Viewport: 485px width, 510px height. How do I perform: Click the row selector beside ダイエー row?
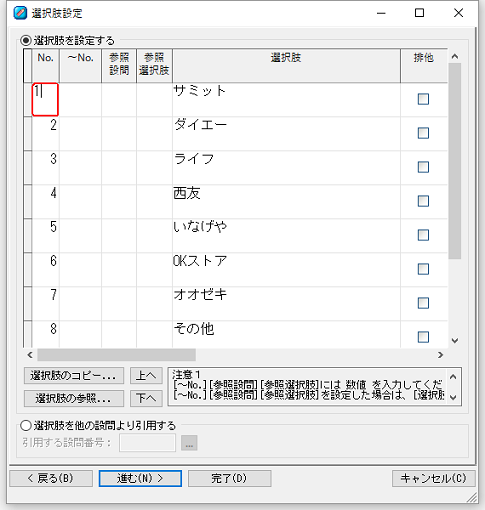(x=28, y=133)
